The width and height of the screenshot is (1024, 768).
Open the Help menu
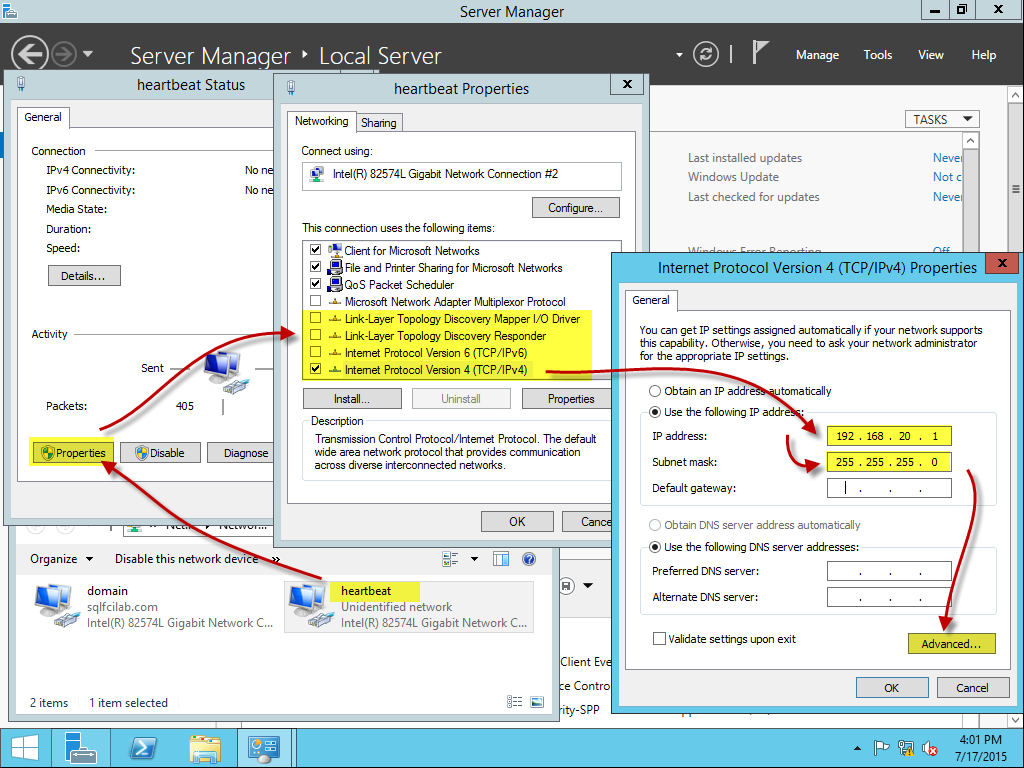(984, 55)
